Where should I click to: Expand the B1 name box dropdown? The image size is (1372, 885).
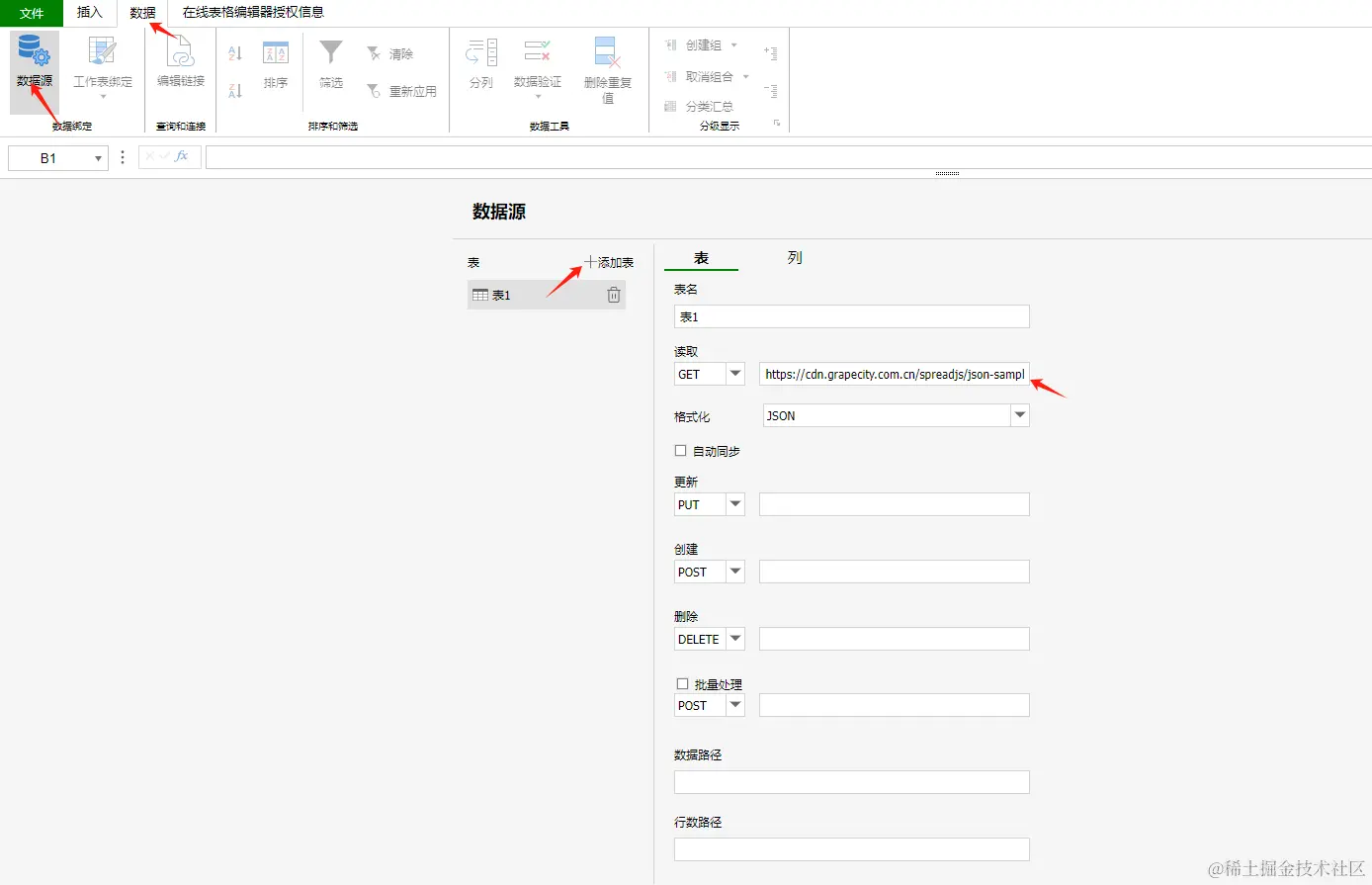click(x=98, y=158)
